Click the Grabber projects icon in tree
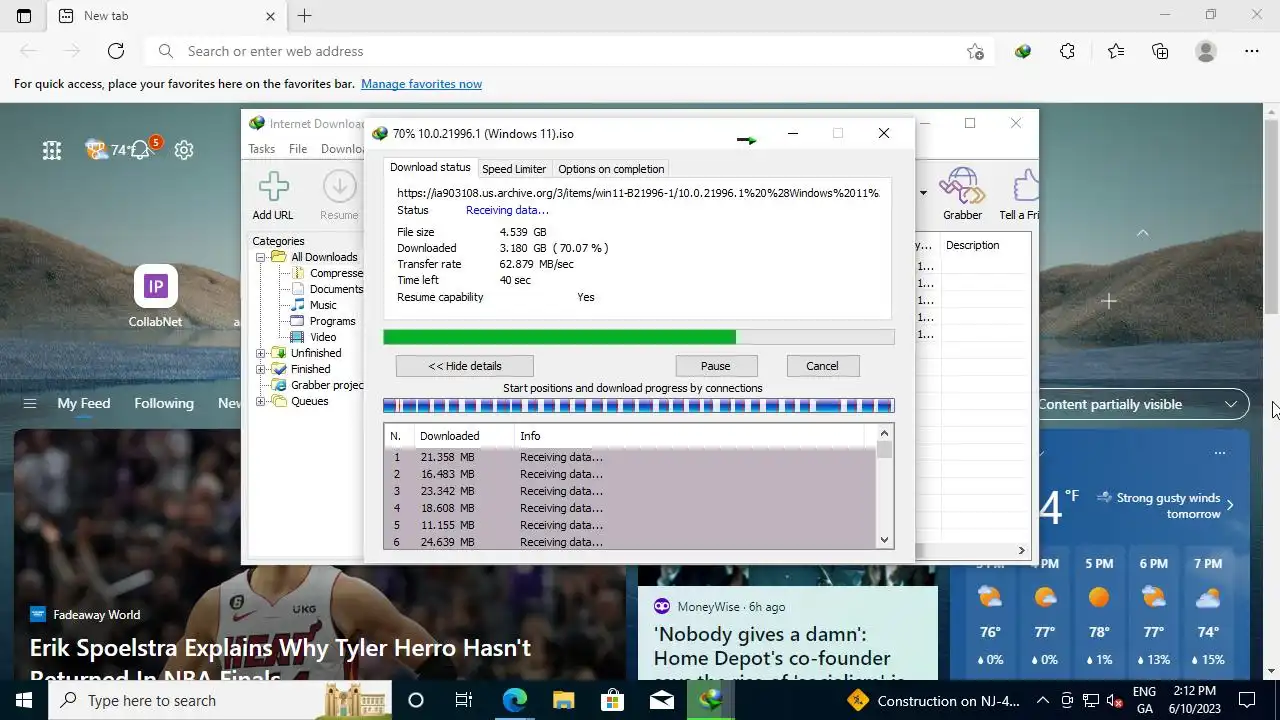The image size is (1280, 720). tap(279, 385)
